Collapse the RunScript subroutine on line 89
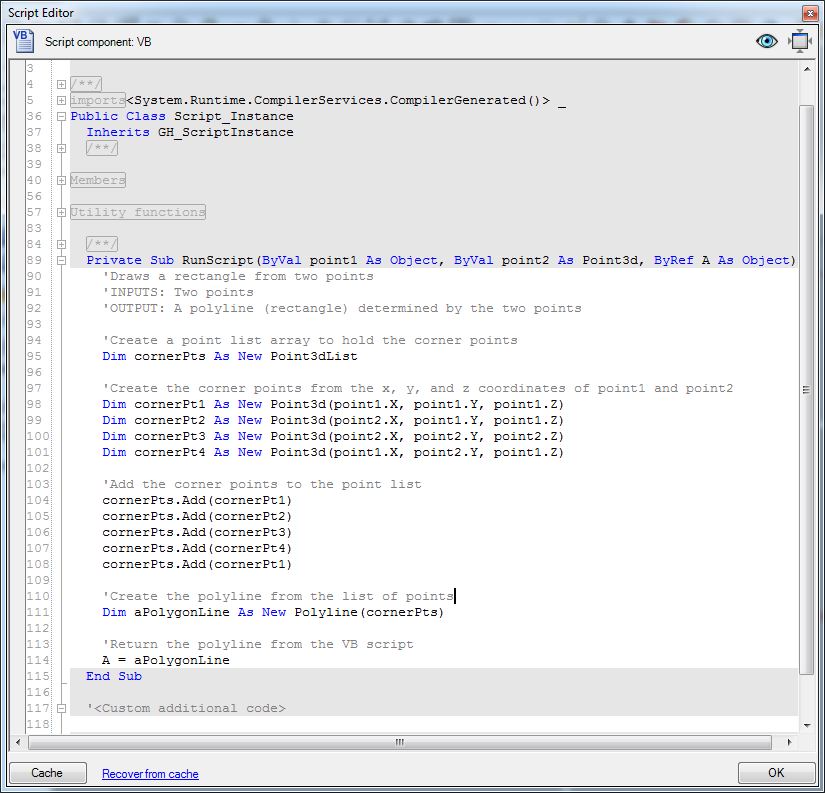Screen dimensions: 825x793 (x=60, y=259)
